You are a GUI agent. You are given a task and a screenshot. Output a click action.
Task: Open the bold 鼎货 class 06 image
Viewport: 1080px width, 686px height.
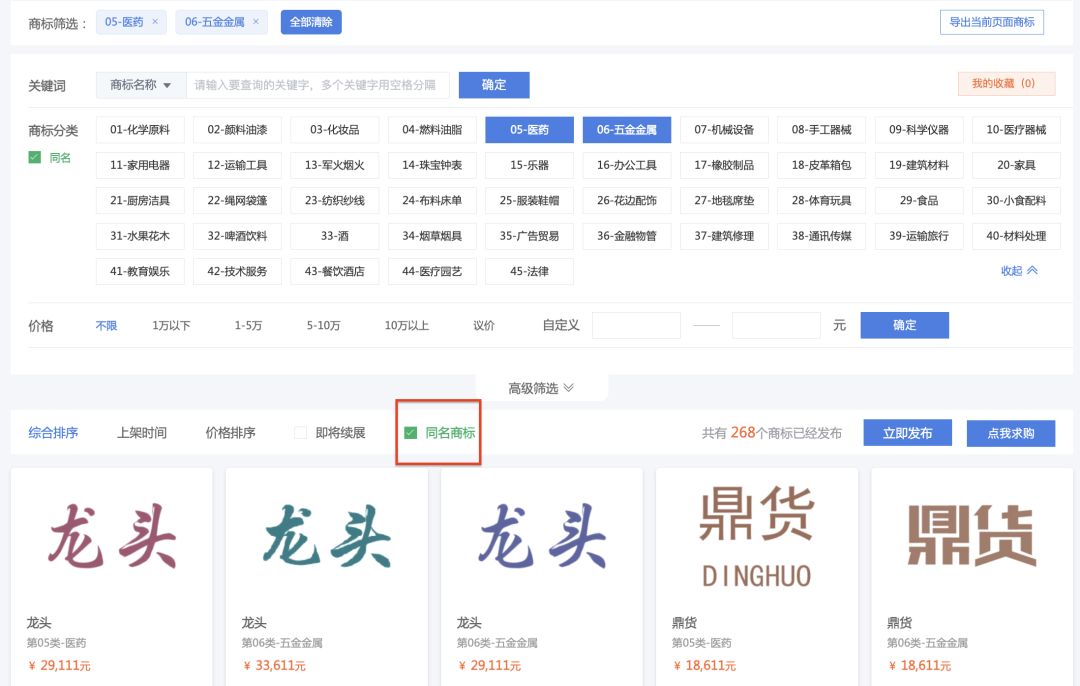[x=971, y=536]
